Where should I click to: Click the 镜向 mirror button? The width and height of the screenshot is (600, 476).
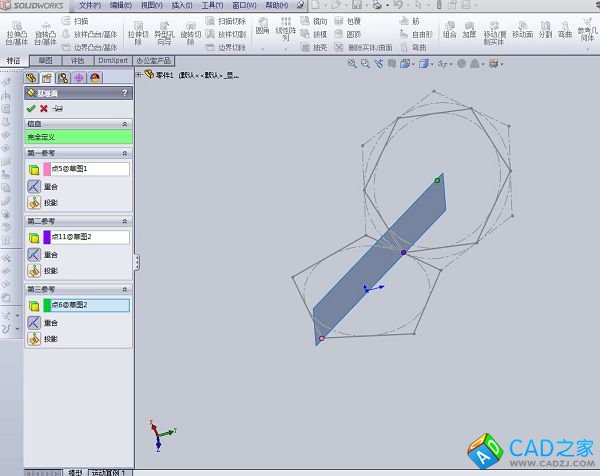pyautogui.click(x=314, y=20)
